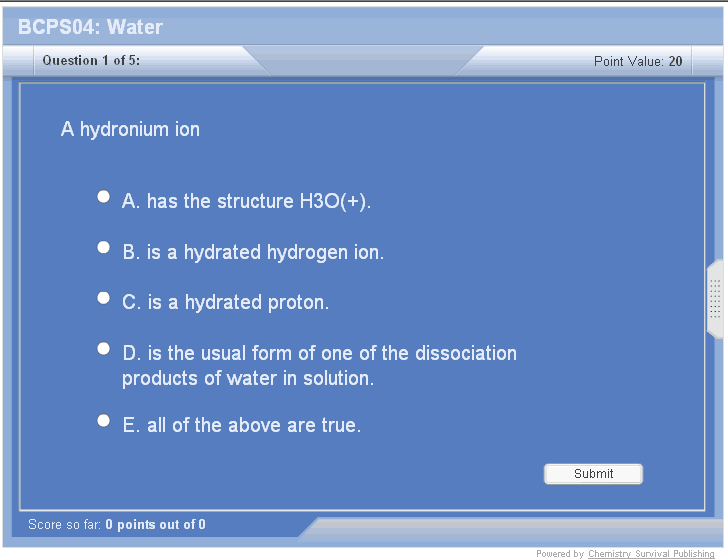
Task: Click the 'has the structure H3O(+)' answer text
Action: click(247, 202)
